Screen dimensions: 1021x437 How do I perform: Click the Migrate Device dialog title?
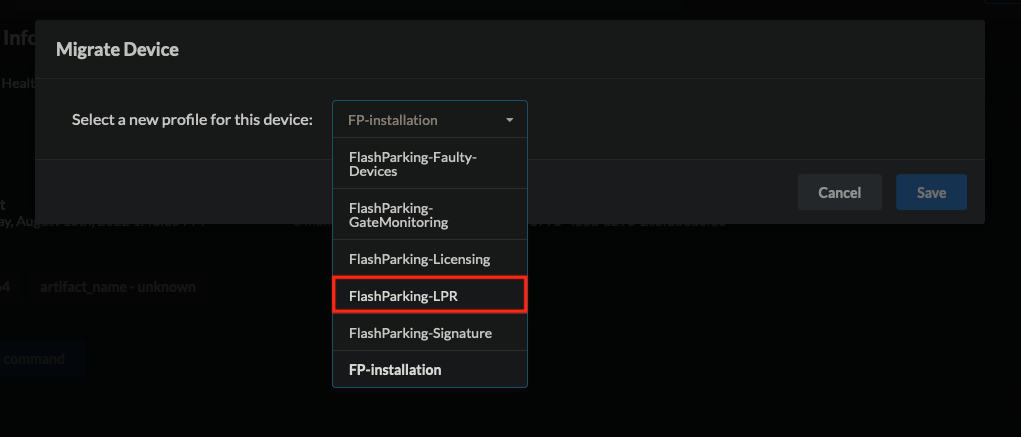tap(117, 49)
